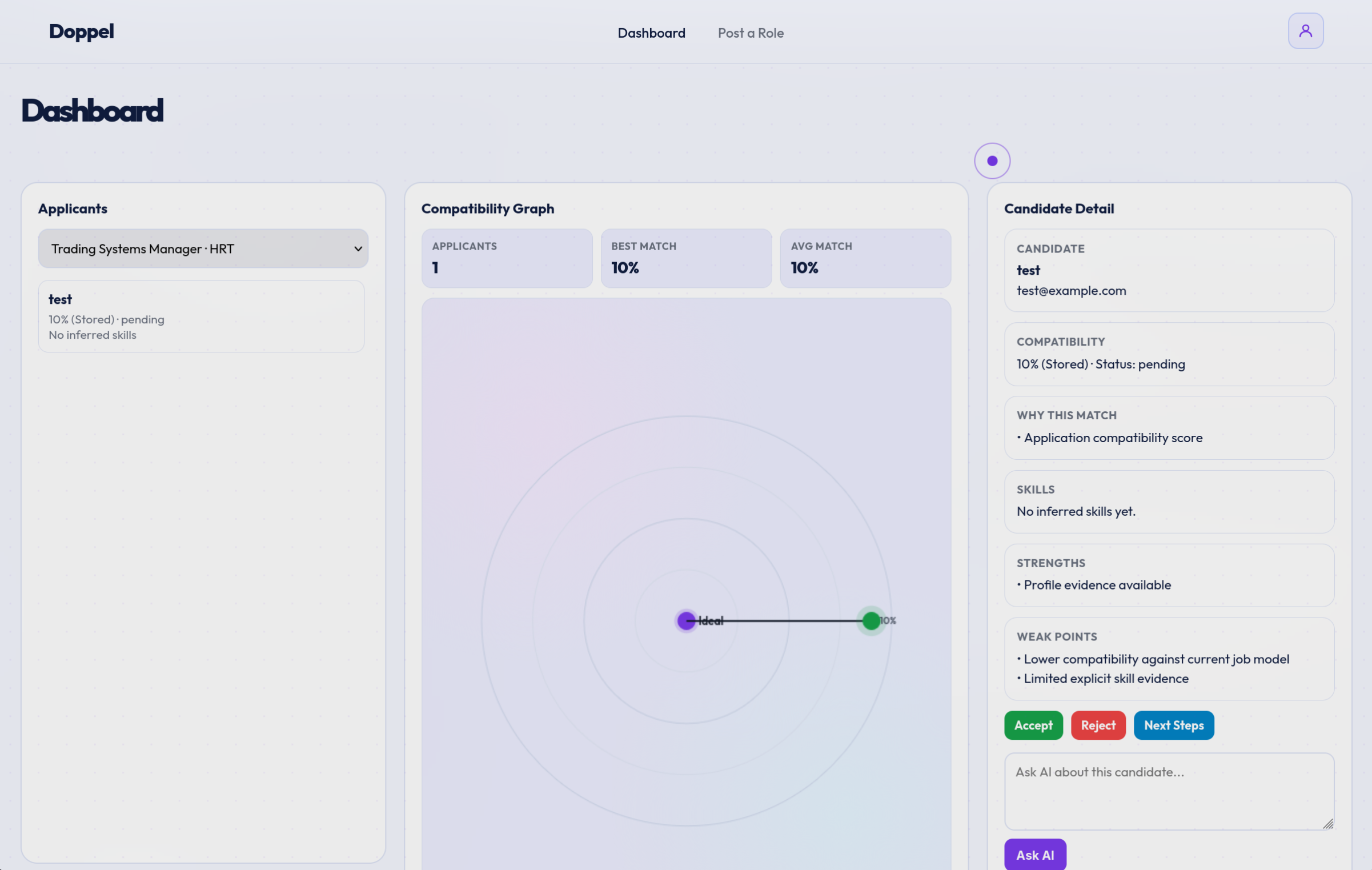Accept the candidate

1033,725
